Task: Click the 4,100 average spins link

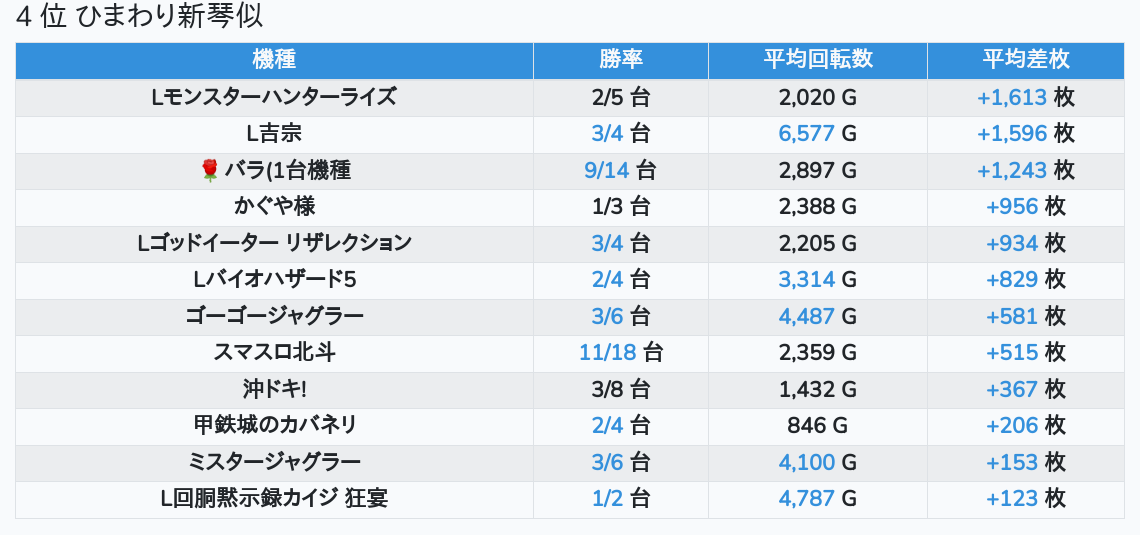Action: tap(806, 462)
